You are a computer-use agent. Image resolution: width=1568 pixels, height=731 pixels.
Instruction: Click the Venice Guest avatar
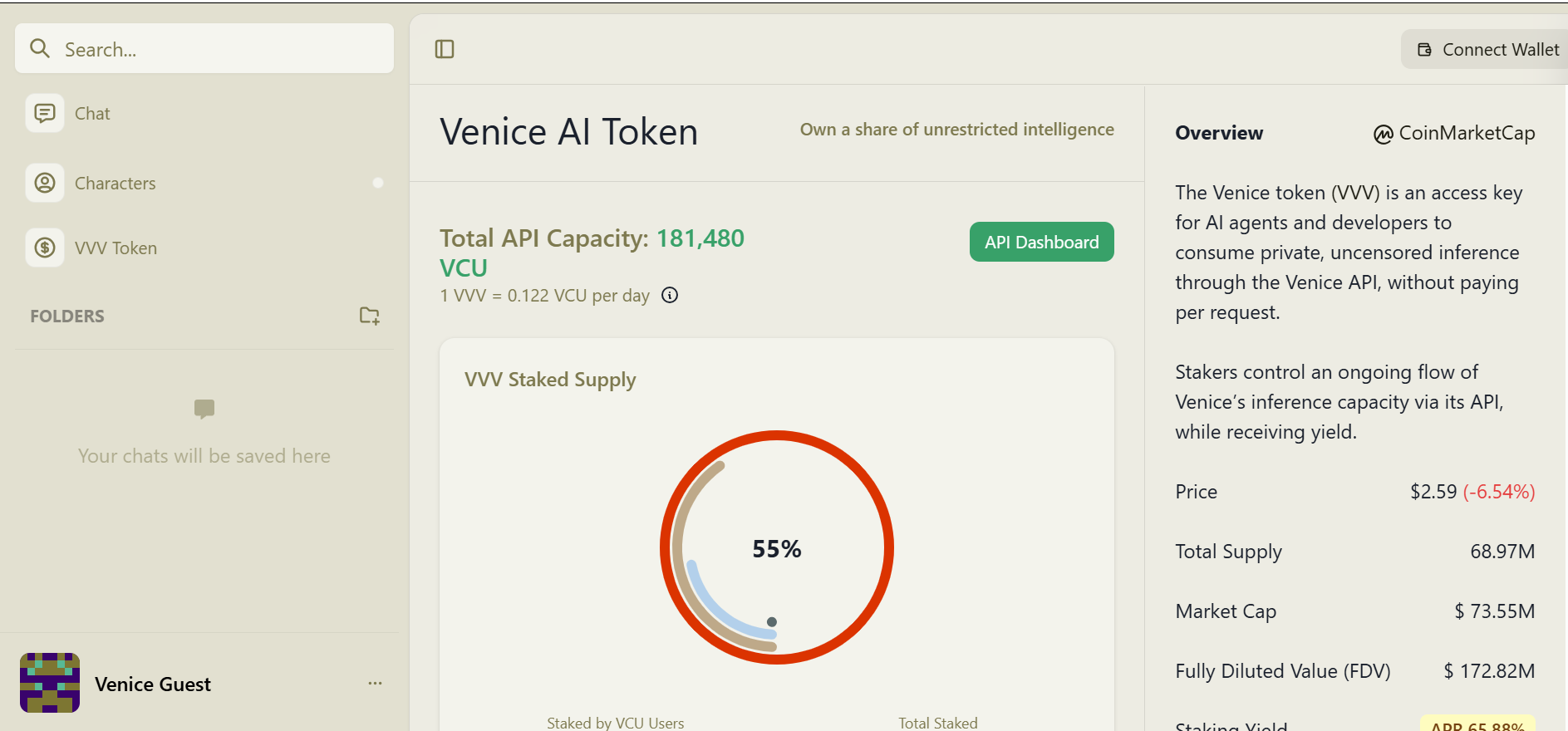pos(50,683)
